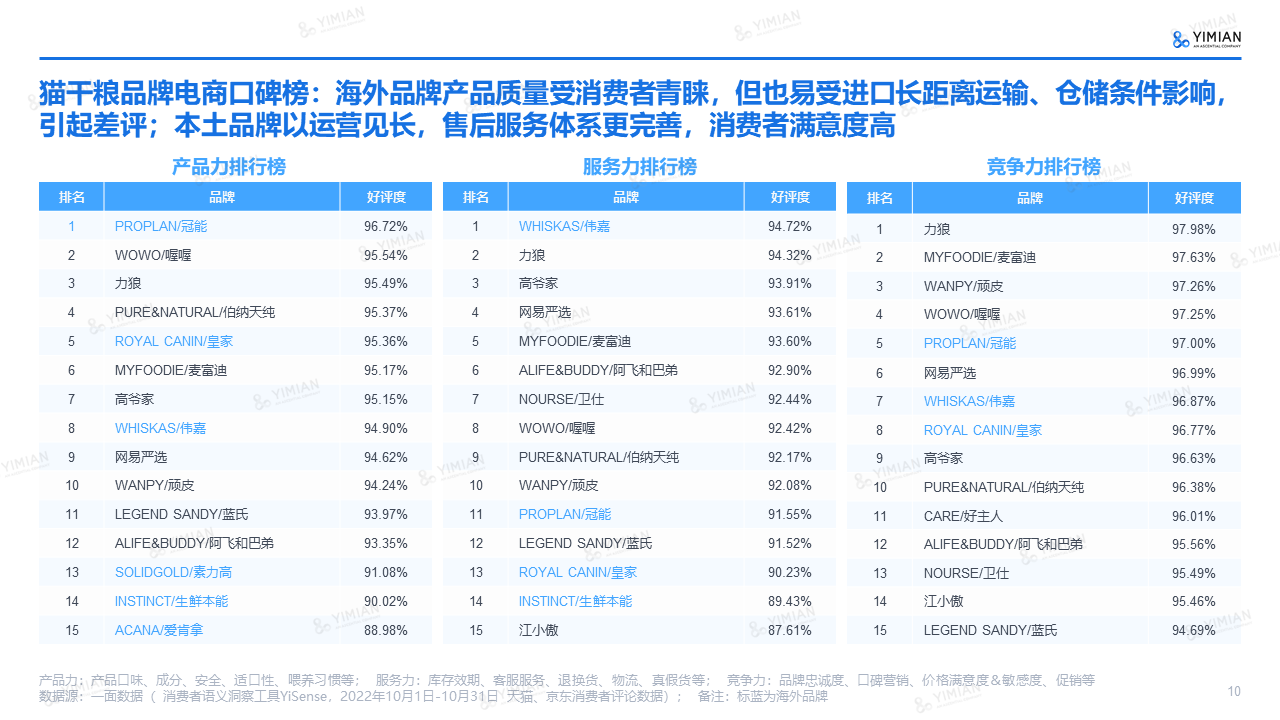Select the 竞争力排行榜 table heading
1280x720 pixels.
[x=1044, y=167]
